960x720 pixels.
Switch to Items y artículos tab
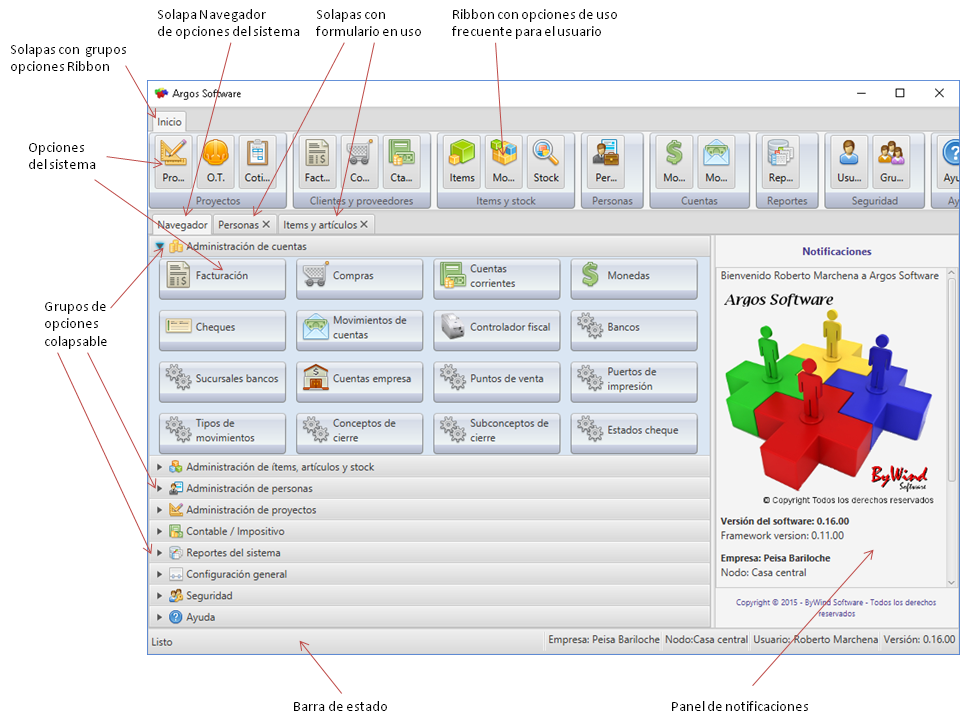tap(320, 225)
